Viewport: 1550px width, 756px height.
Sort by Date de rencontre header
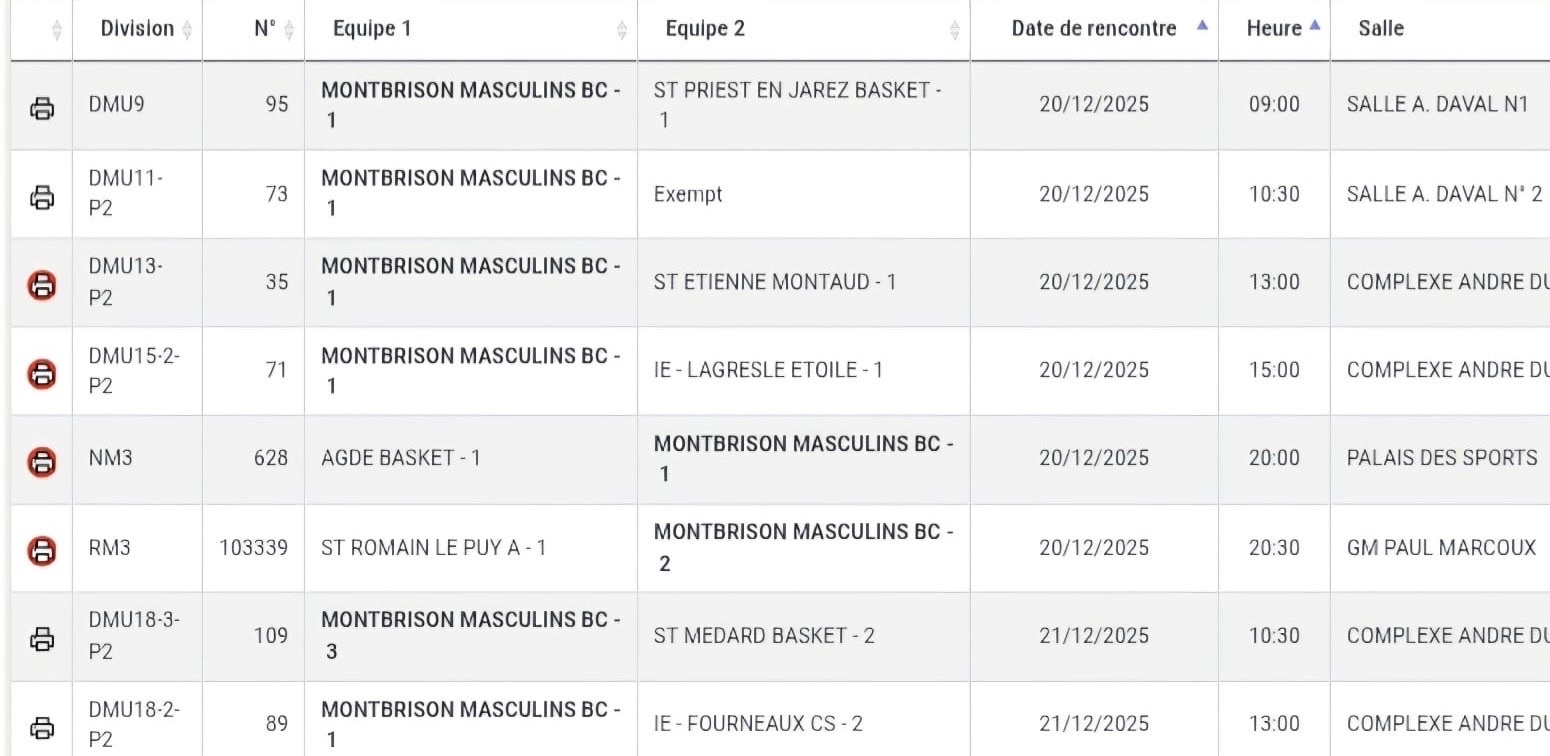pos(1094,29)
